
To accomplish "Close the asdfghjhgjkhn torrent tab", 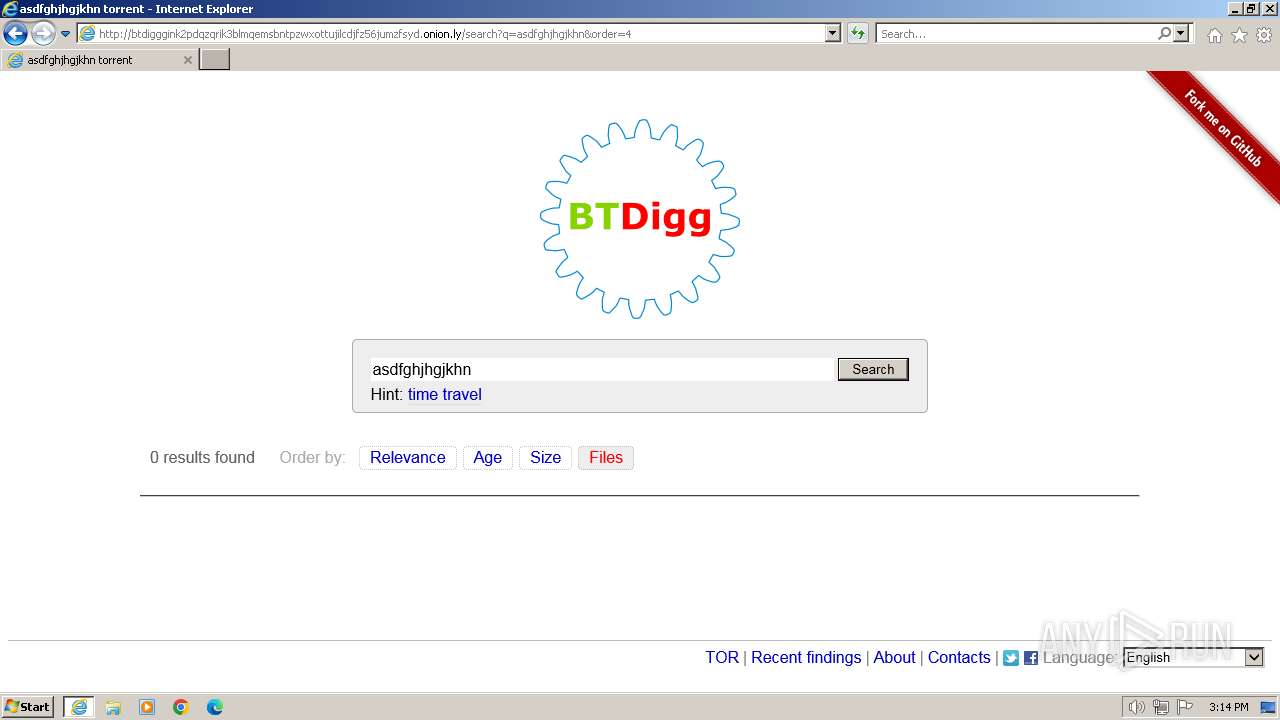I will (x=187, y=60).
